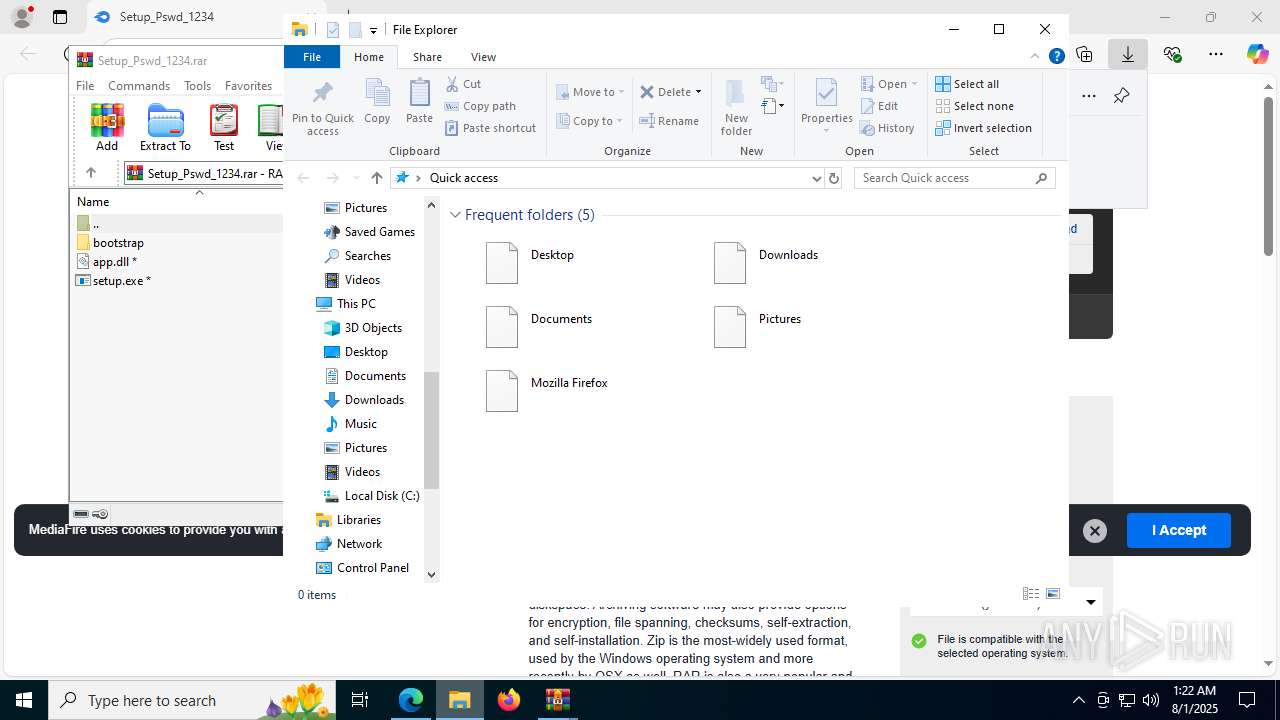1280x720 pixels.
Task: Click Invert selection in the ribbon
Action: (983, 128)
